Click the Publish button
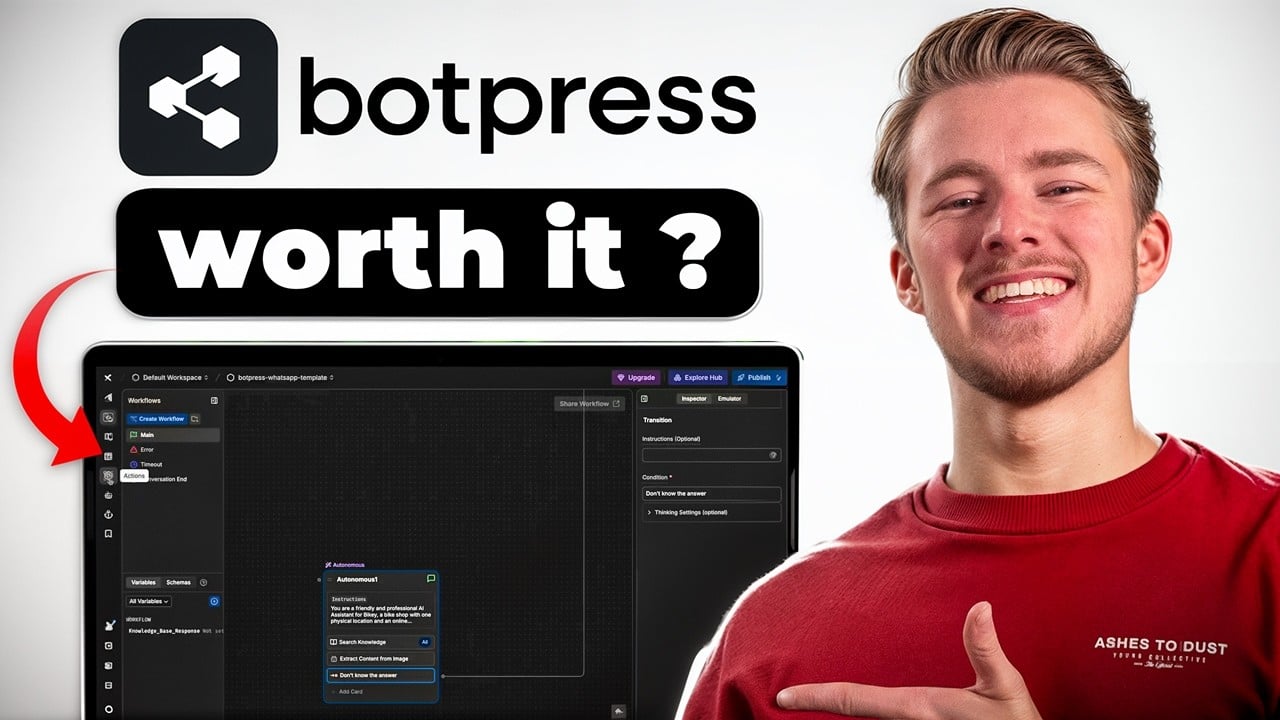Image resolution: width=1280 pixels, height=720 pixels. 759,377
